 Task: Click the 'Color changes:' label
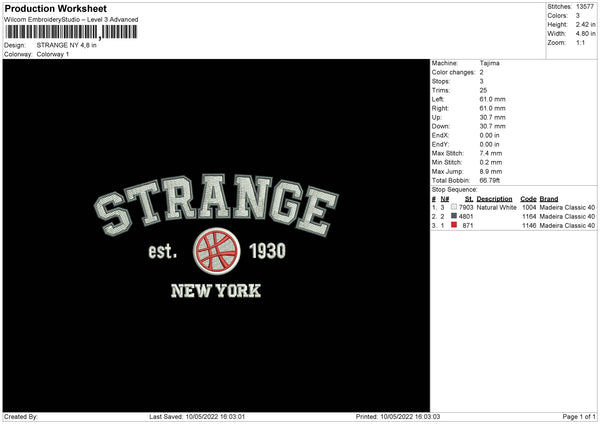click(x=453, y=72)
